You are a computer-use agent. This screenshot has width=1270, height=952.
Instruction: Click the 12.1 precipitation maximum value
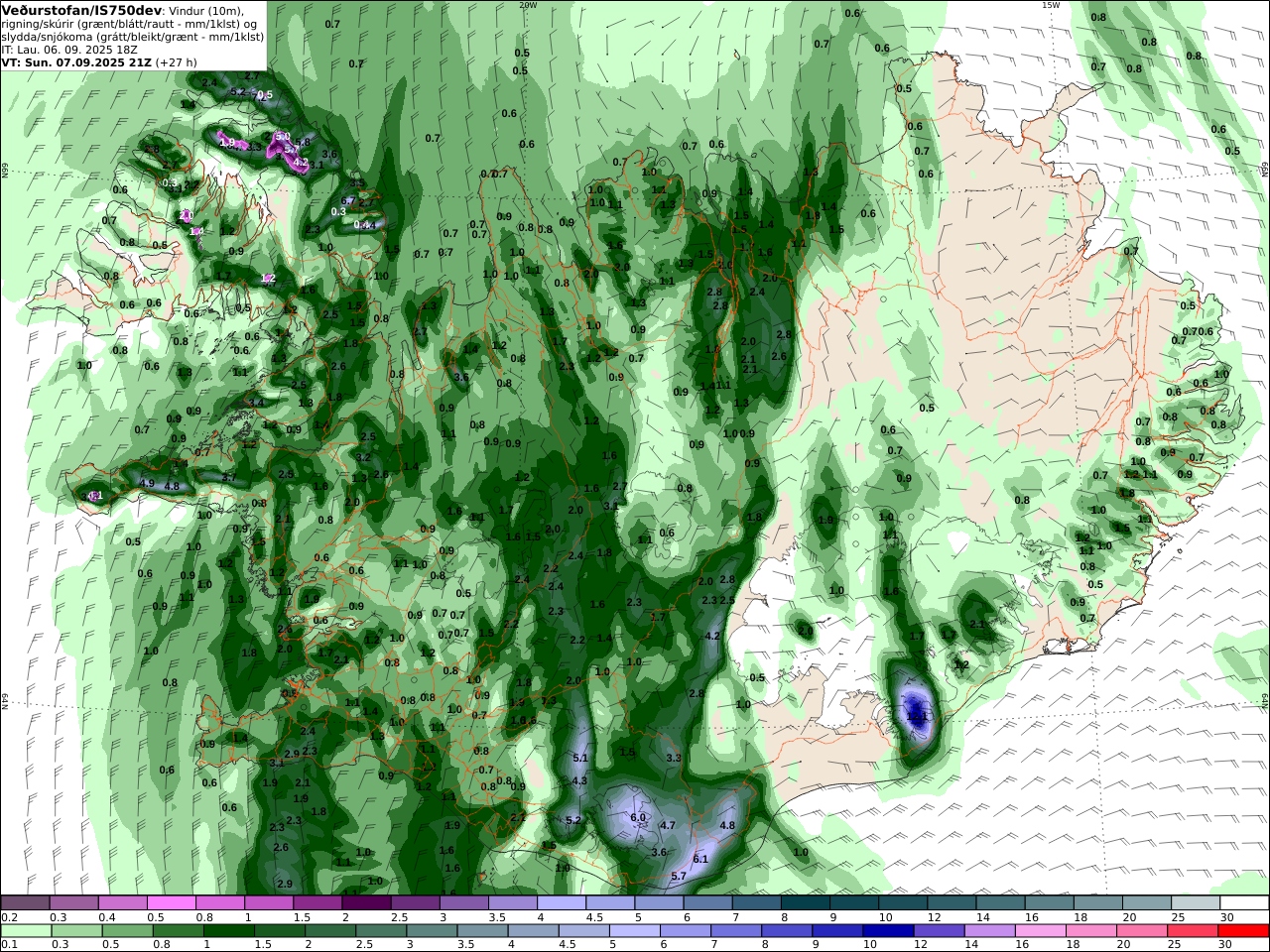tap(917, 714)
